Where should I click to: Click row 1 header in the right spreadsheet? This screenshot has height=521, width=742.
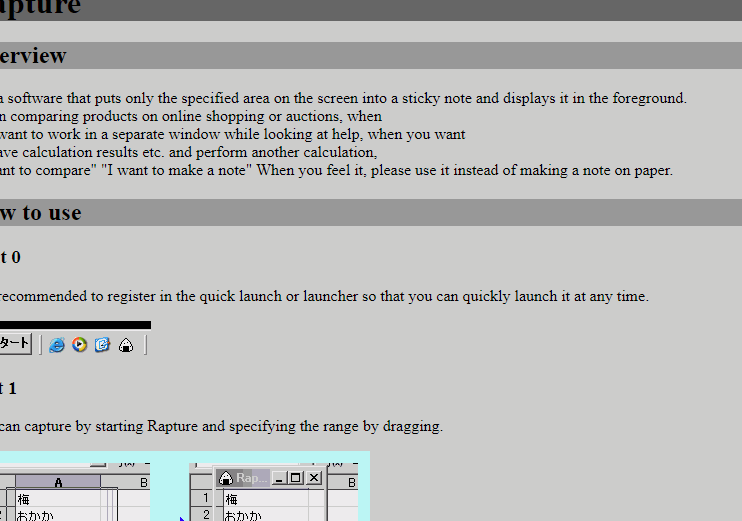(x=205, y=499)
